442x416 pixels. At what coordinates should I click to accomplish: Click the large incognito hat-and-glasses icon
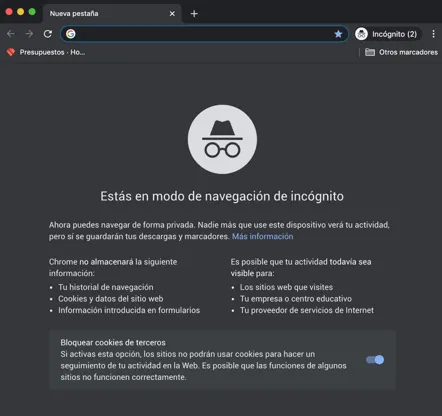tap(222, 139)
